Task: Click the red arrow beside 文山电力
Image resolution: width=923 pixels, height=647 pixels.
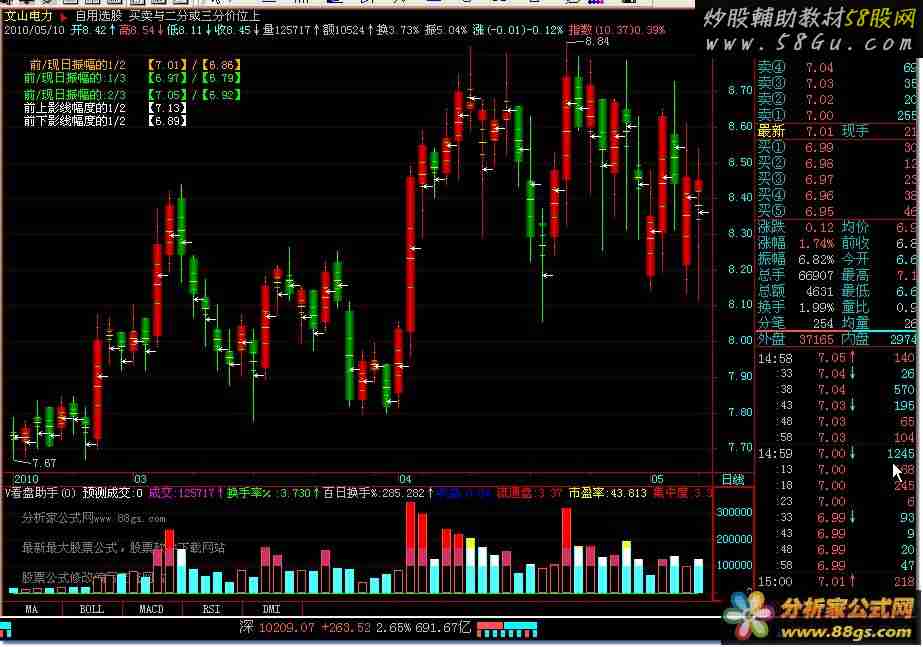Action: click(64, 16)
